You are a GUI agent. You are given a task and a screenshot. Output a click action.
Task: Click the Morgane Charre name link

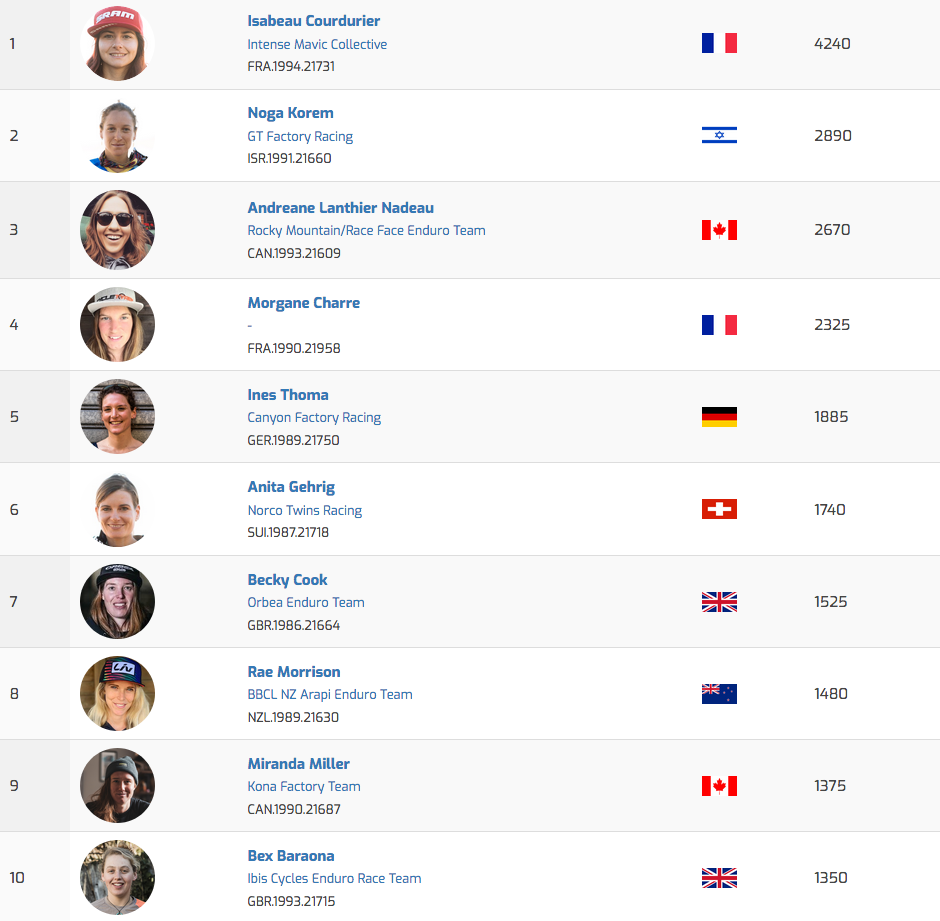[303, 303]
